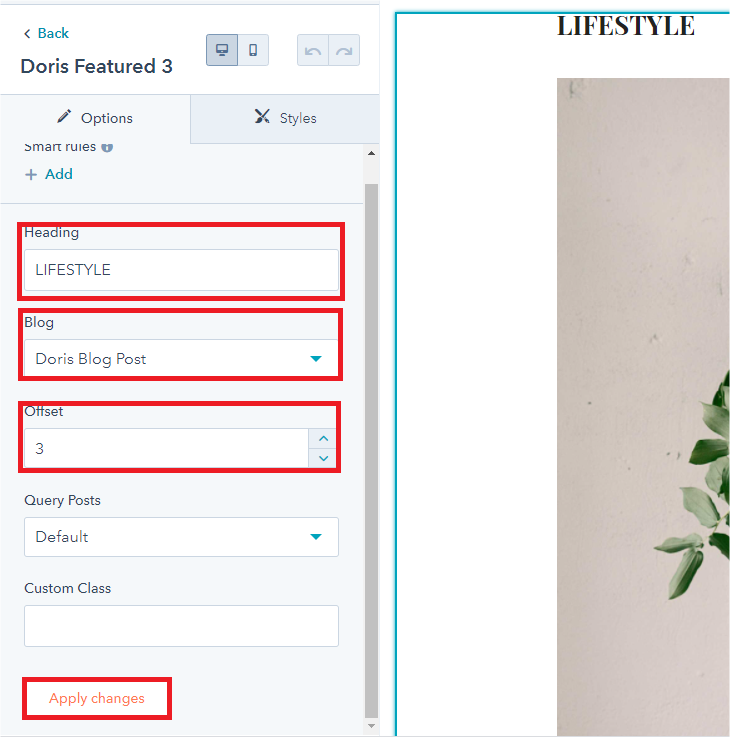This screenshot has height=738, width=730.
Task: Increase Offset with the up arrow
Action: [x=323, y=439]
